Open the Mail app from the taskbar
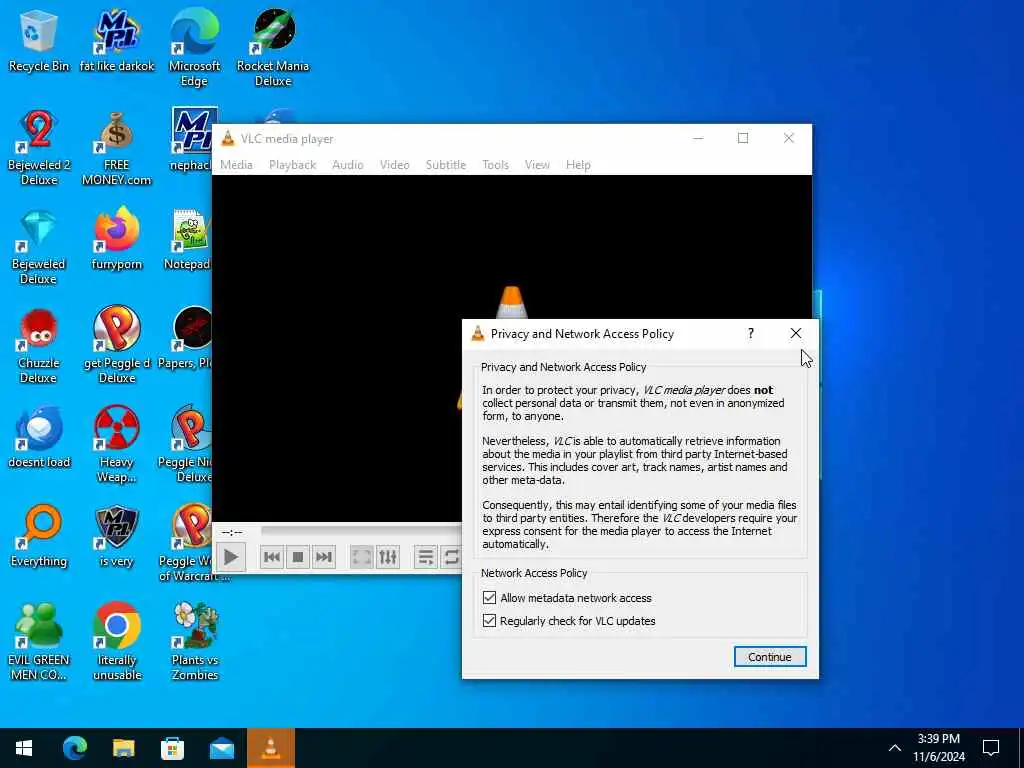Screen dimensions: 1024x768 222,748
